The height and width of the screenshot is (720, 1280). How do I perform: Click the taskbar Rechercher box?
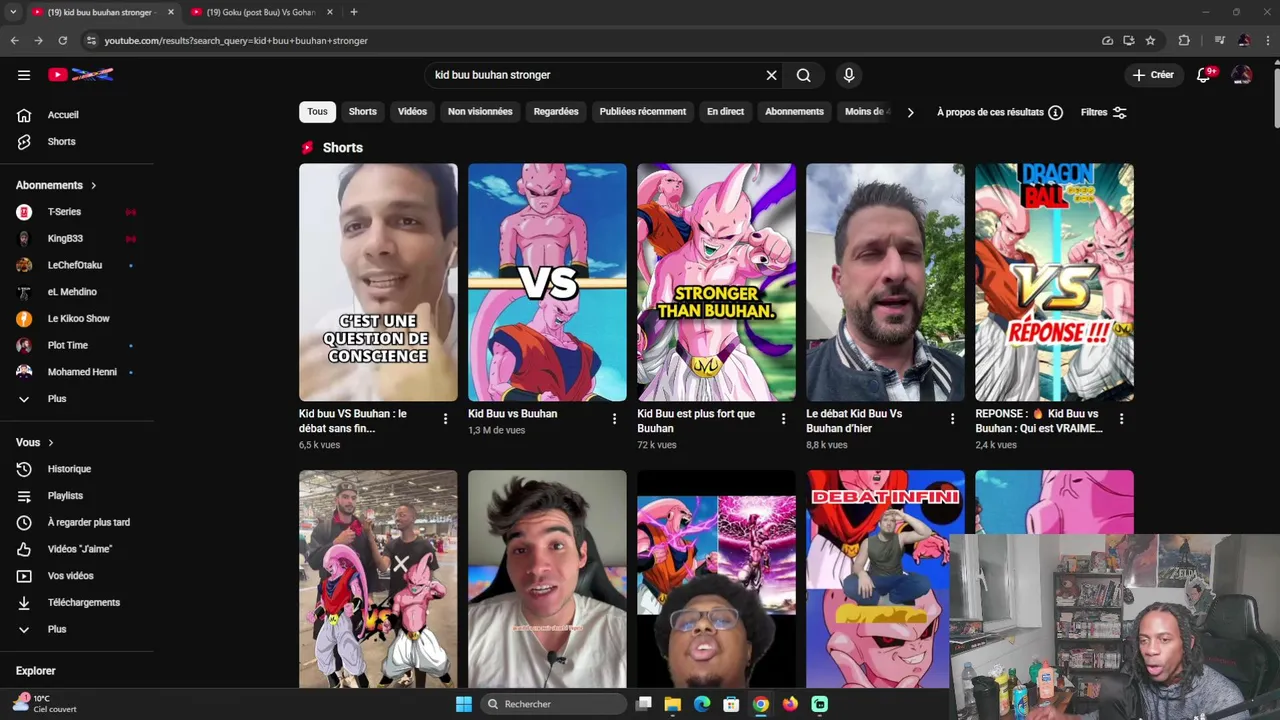pyautogui.click(x=552, y=704)
